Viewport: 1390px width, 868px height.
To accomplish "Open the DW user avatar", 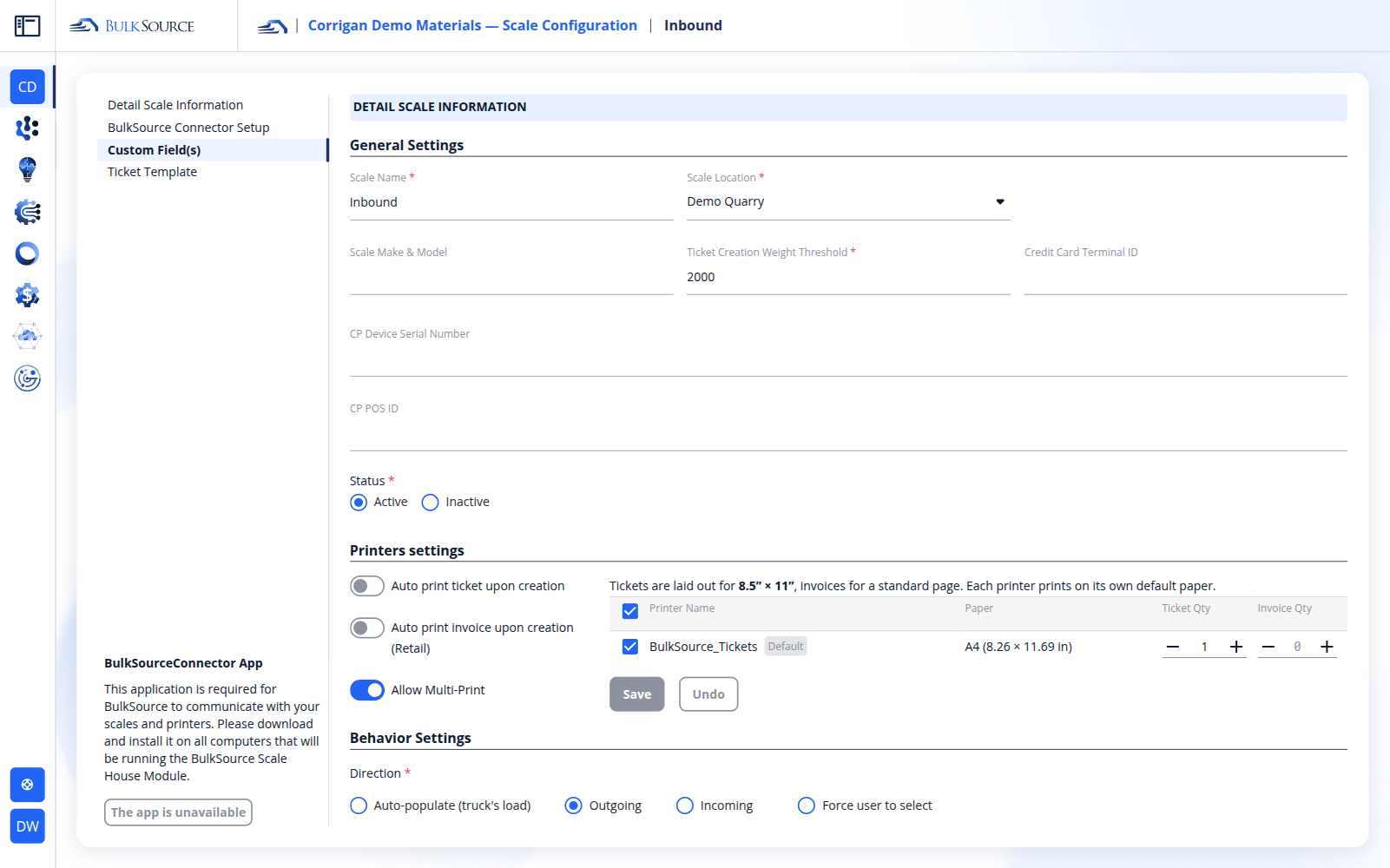I will click(x=28, y=826).
